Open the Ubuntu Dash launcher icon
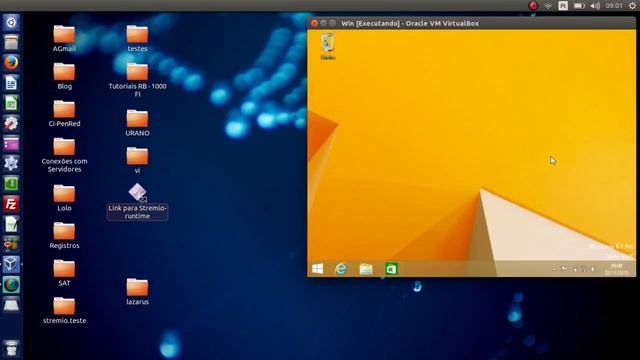This screenshot has height=360, width=640. click(x=11, y=22)
